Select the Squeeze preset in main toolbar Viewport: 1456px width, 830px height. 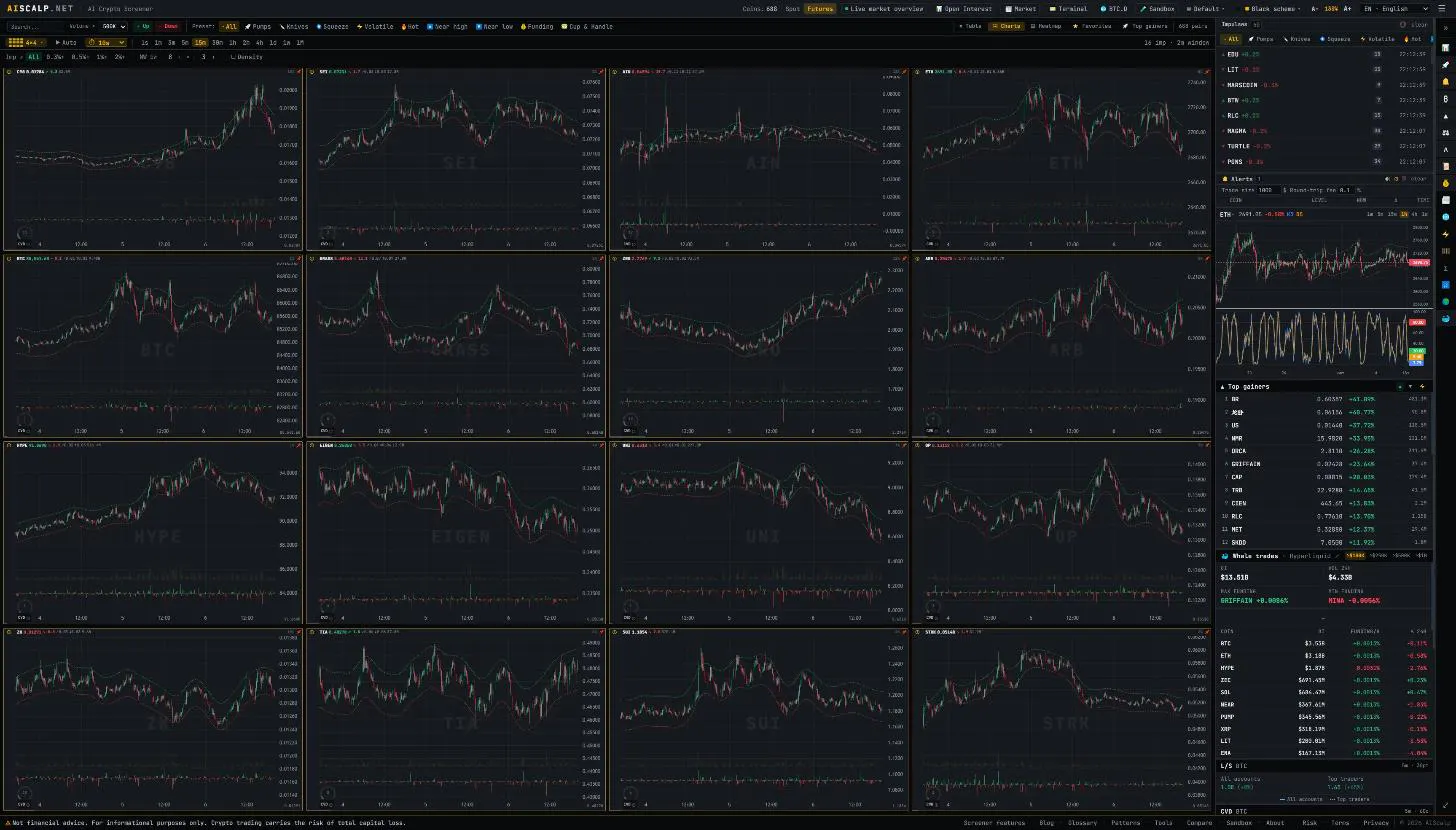coord(333,26)
